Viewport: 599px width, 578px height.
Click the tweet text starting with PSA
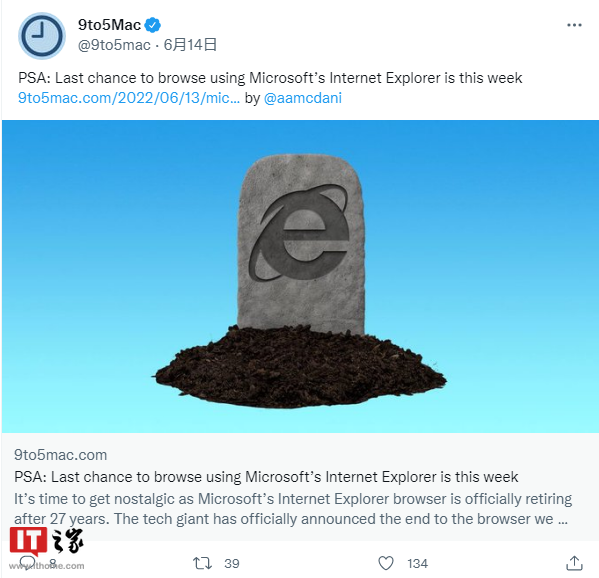(270, 78)
